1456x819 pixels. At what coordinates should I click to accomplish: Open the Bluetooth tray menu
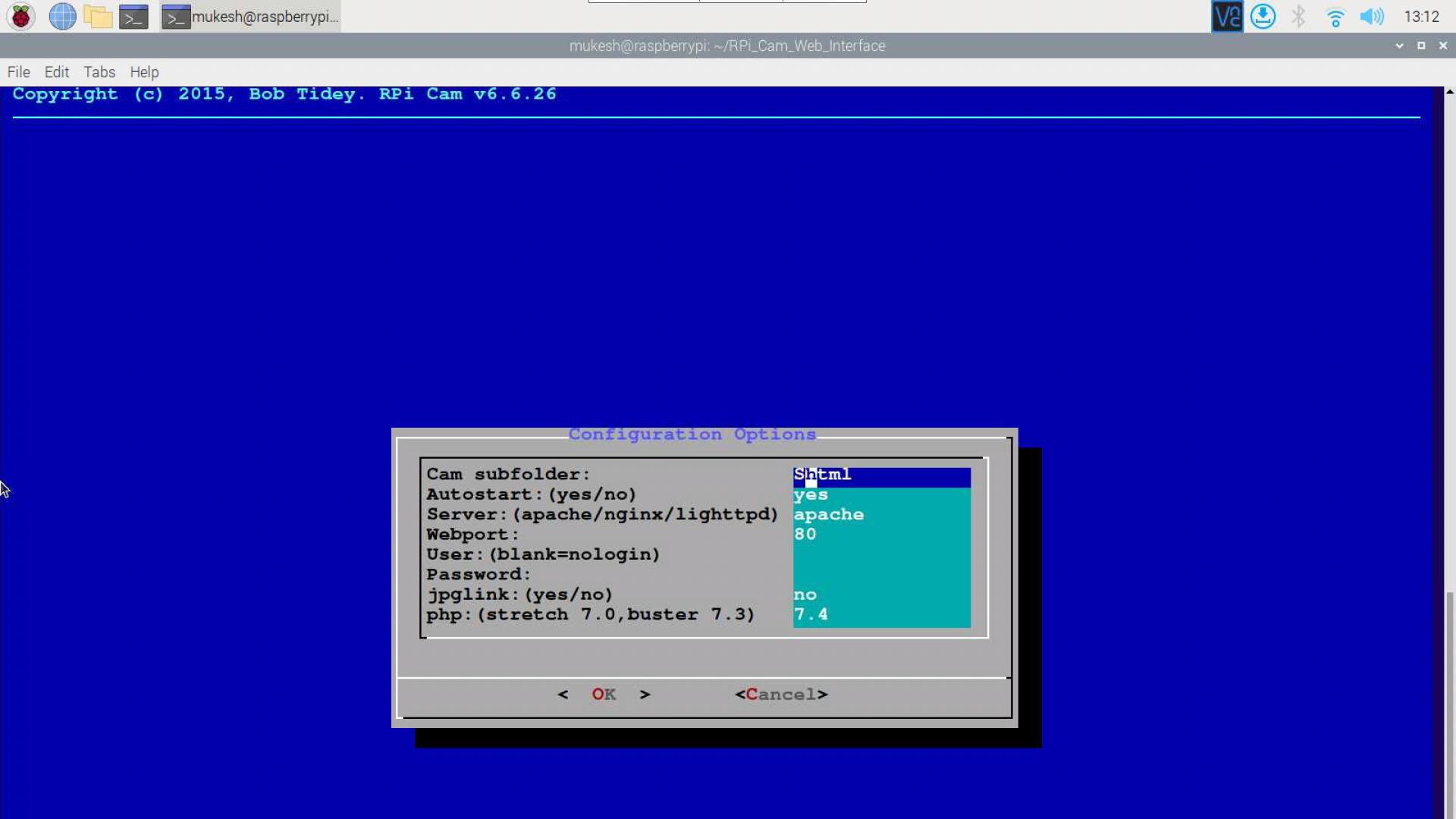tap(1299, 16)
